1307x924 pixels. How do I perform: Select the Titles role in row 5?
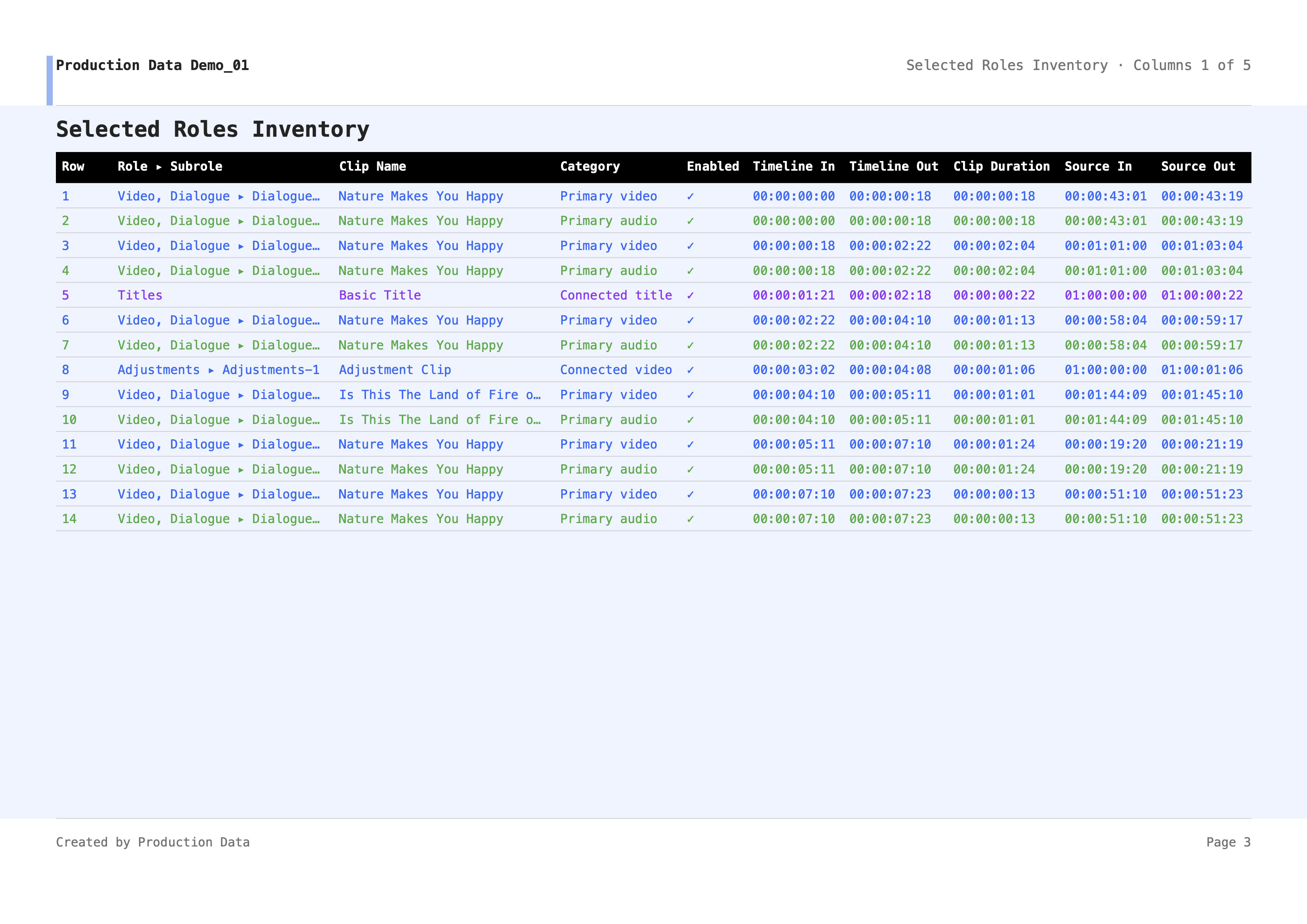click(140, 295)
